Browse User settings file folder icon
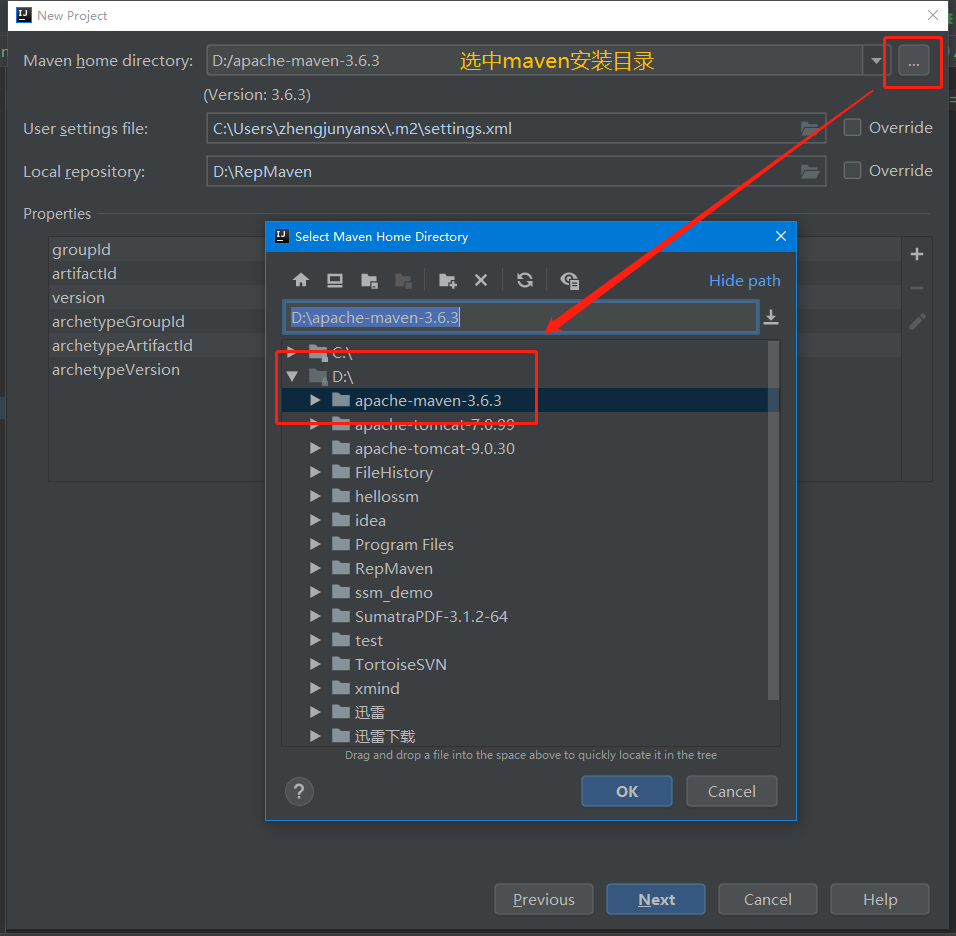956x936 pixels. tap(809, 129)
